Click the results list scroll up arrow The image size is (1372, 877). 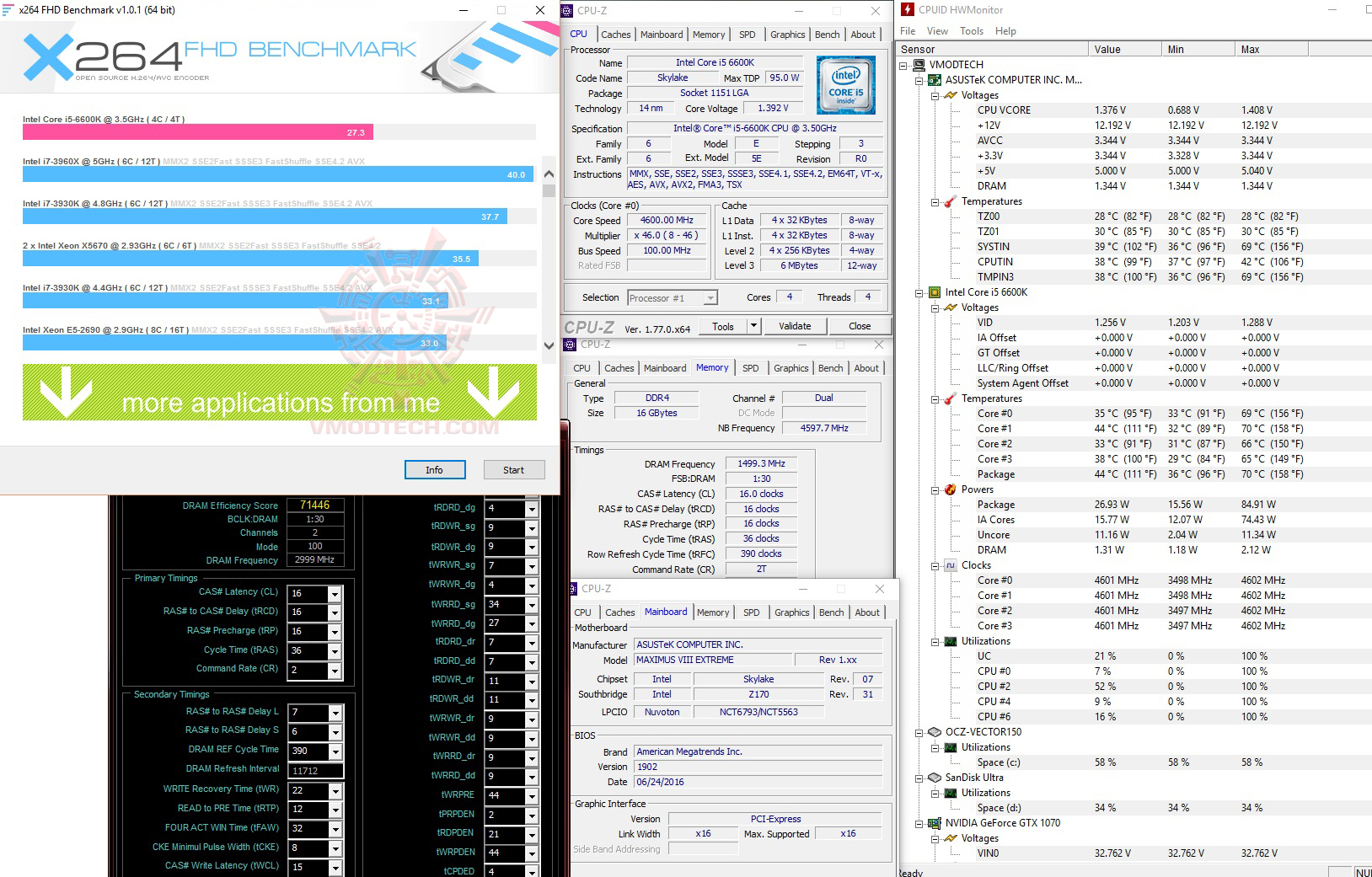[549, 174]
